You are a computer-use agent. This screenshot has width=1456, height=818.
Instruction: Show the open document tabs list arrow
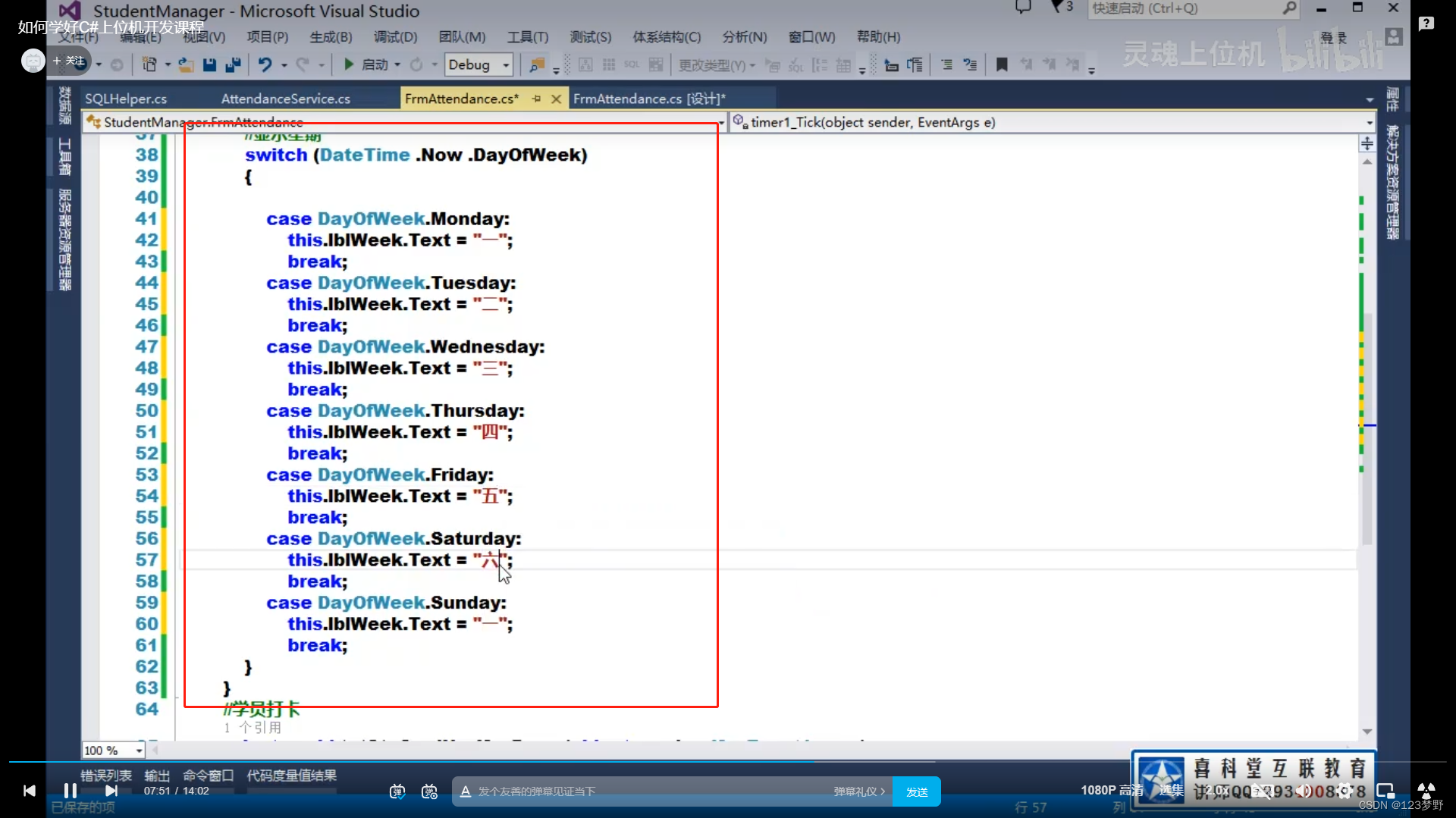point(1370,99)
